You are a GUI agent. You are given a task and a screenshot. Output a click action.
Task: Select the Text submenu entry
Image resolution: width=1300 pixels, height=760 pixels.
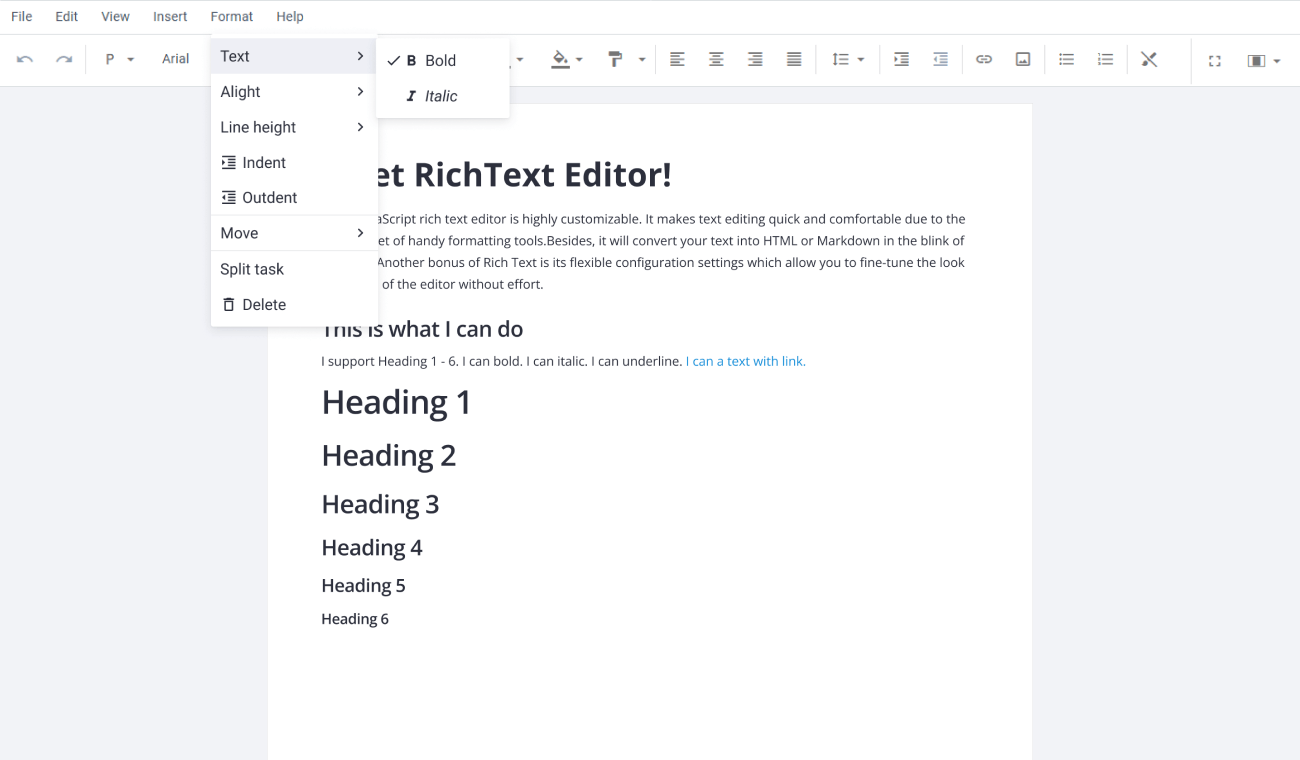coord(294,56)
